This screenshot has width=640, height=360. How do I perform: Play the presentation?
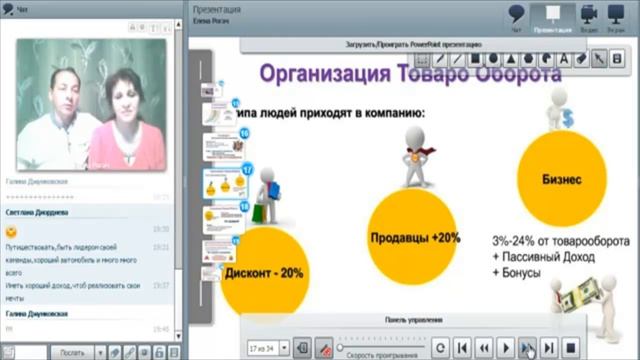(x=506, y=348)
